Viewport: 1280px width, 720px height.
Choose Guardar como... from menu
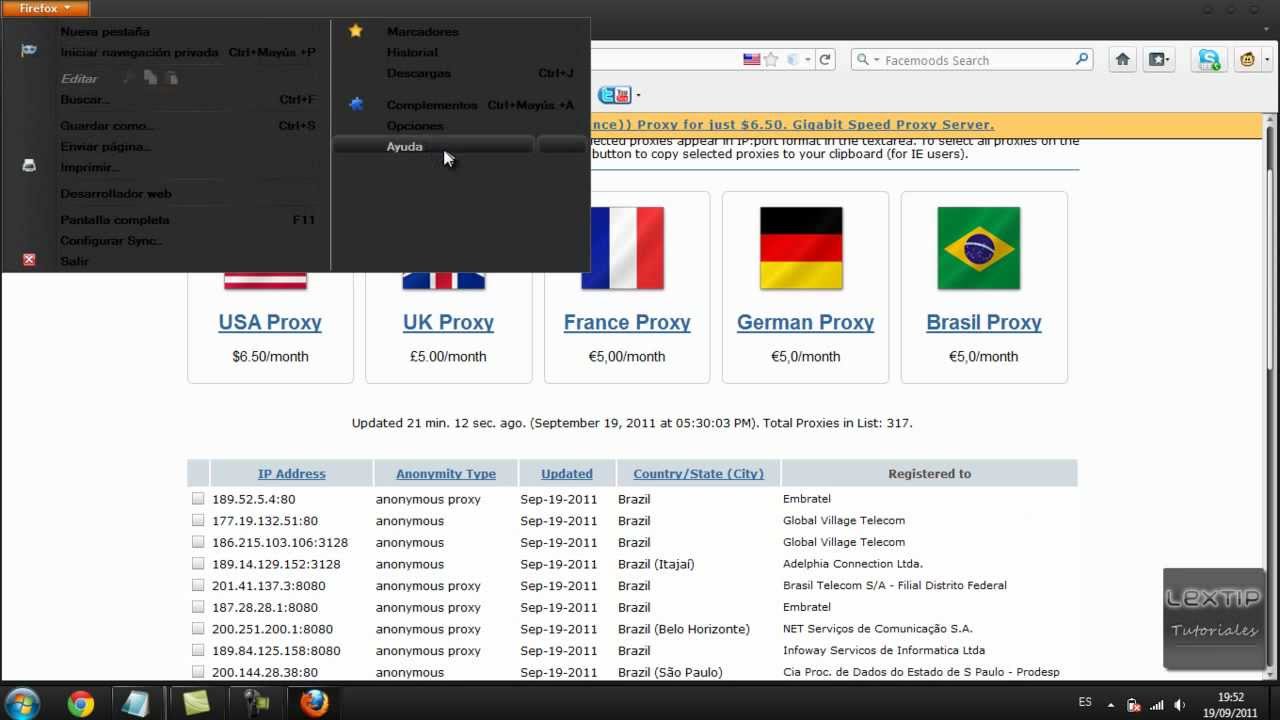(107, 126)
